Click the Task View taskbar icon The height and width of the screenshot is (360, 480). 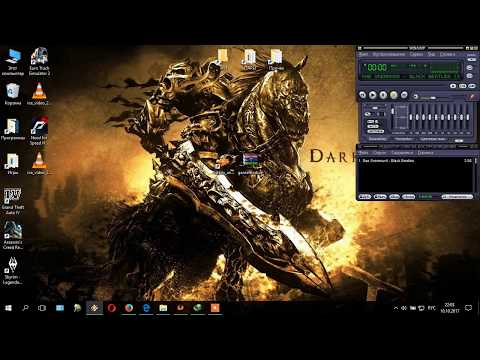(x=42, y=308)
